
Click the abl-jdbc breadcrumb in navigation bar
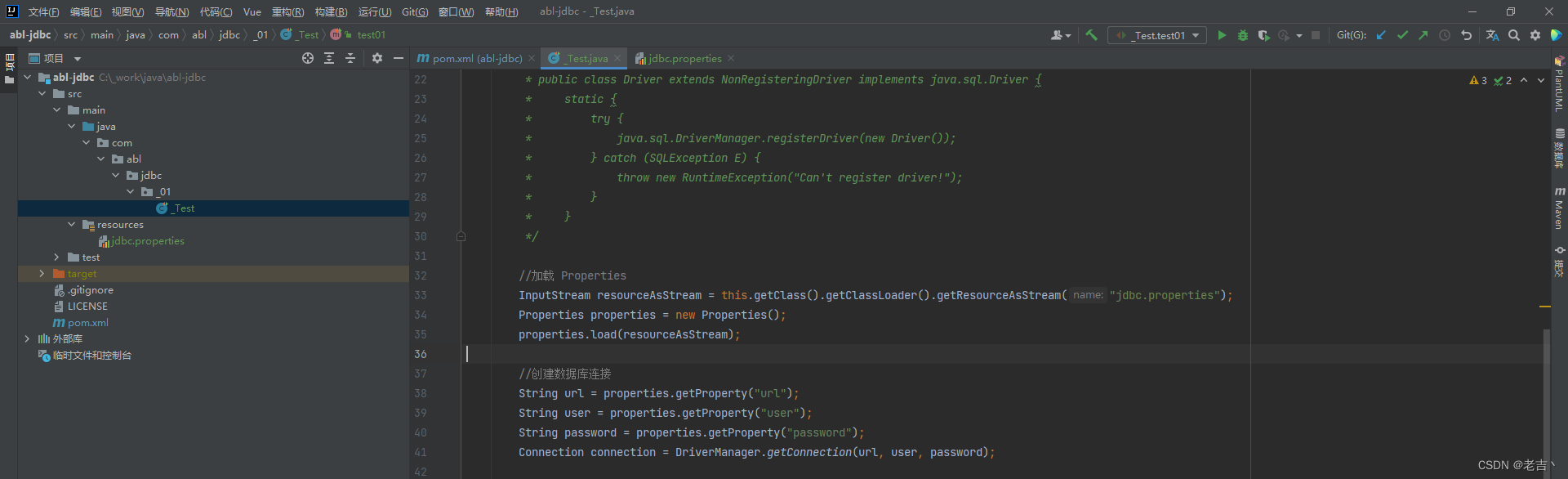pos(30,35)
